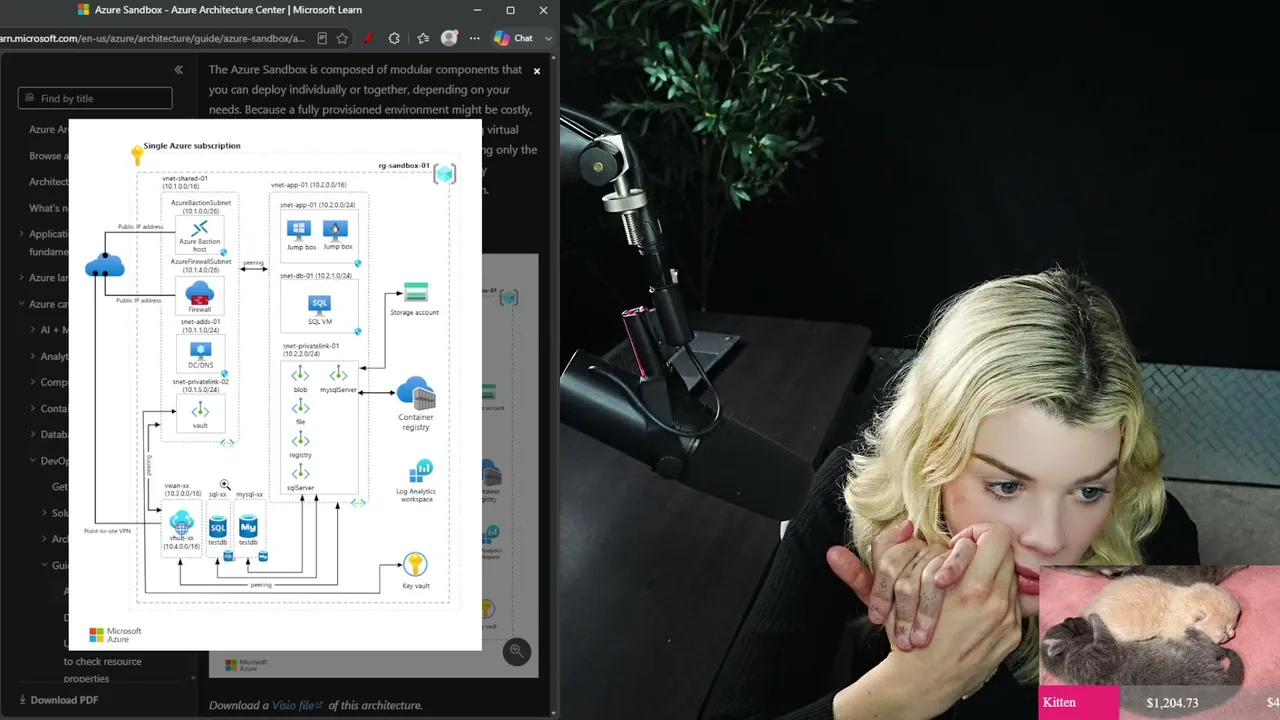1280x720 pixels.
Task: Open the 'Browse a…' sidebar entry
Action: point(49,156)
